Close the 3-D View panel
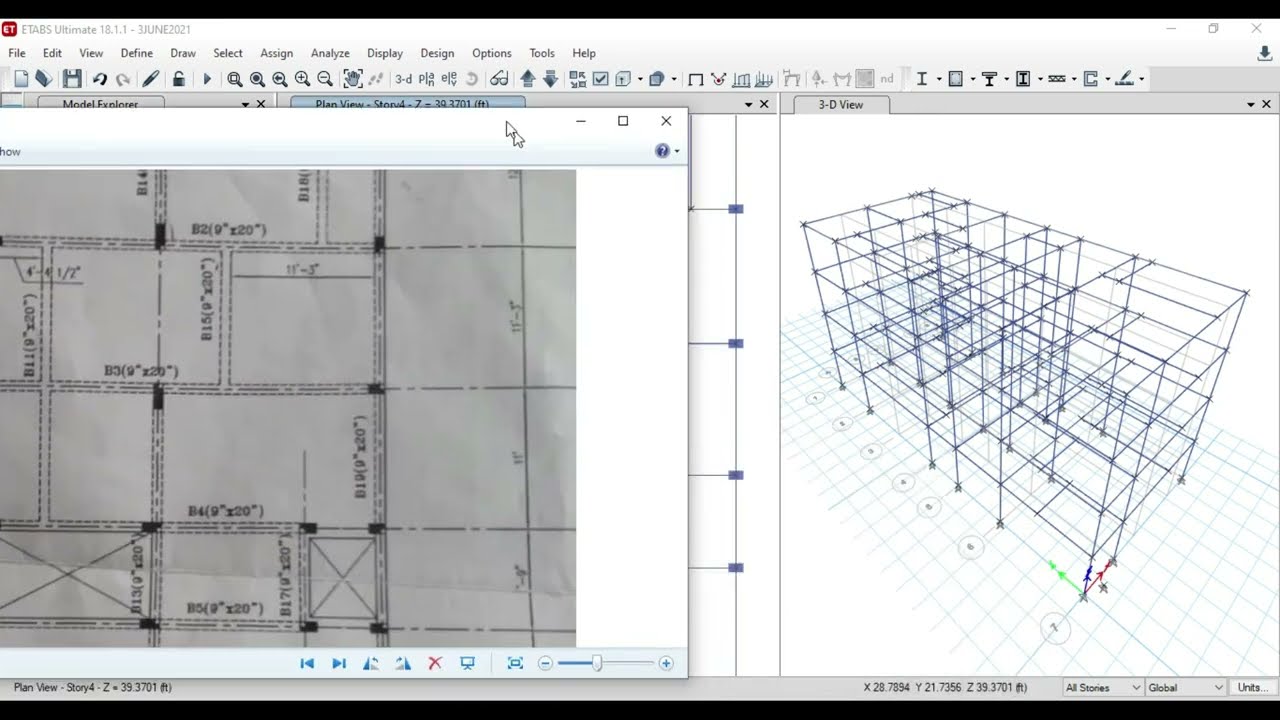The image size is (1280, 720). 1266,104
